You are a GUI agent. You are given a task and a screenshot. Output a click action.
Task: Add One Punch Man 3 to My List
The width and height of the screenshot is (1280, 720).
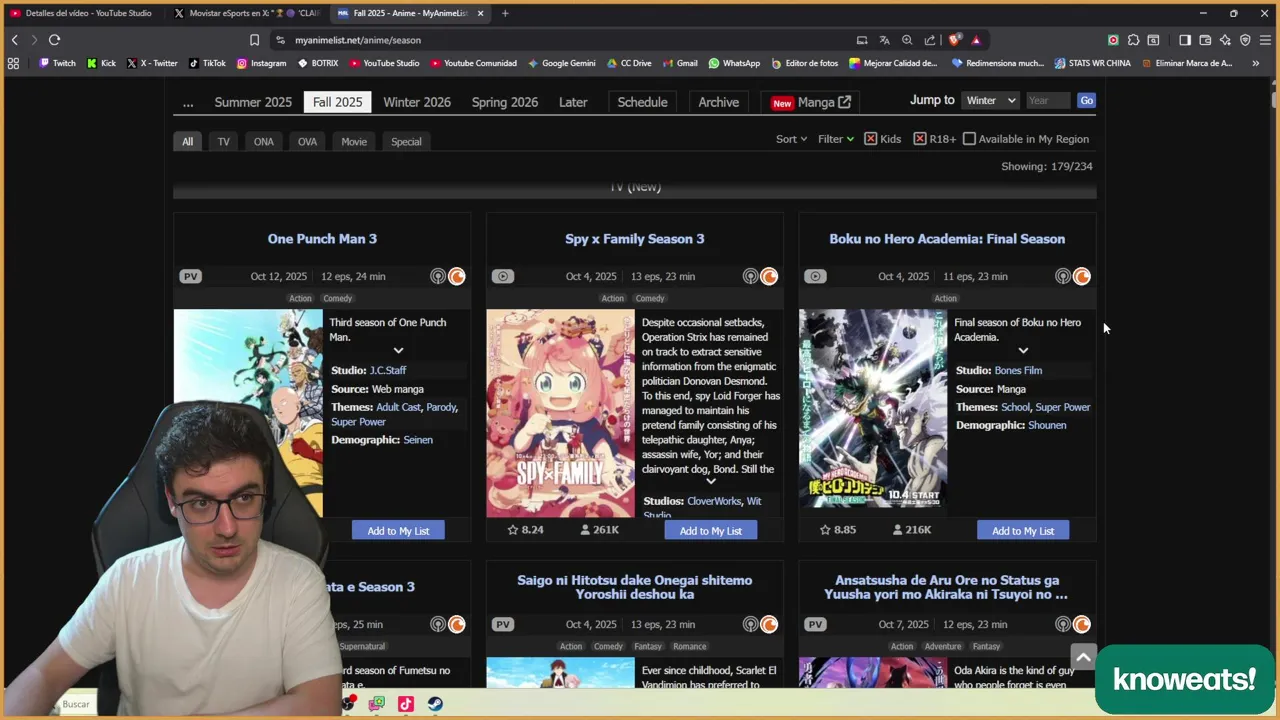[398, 531]
